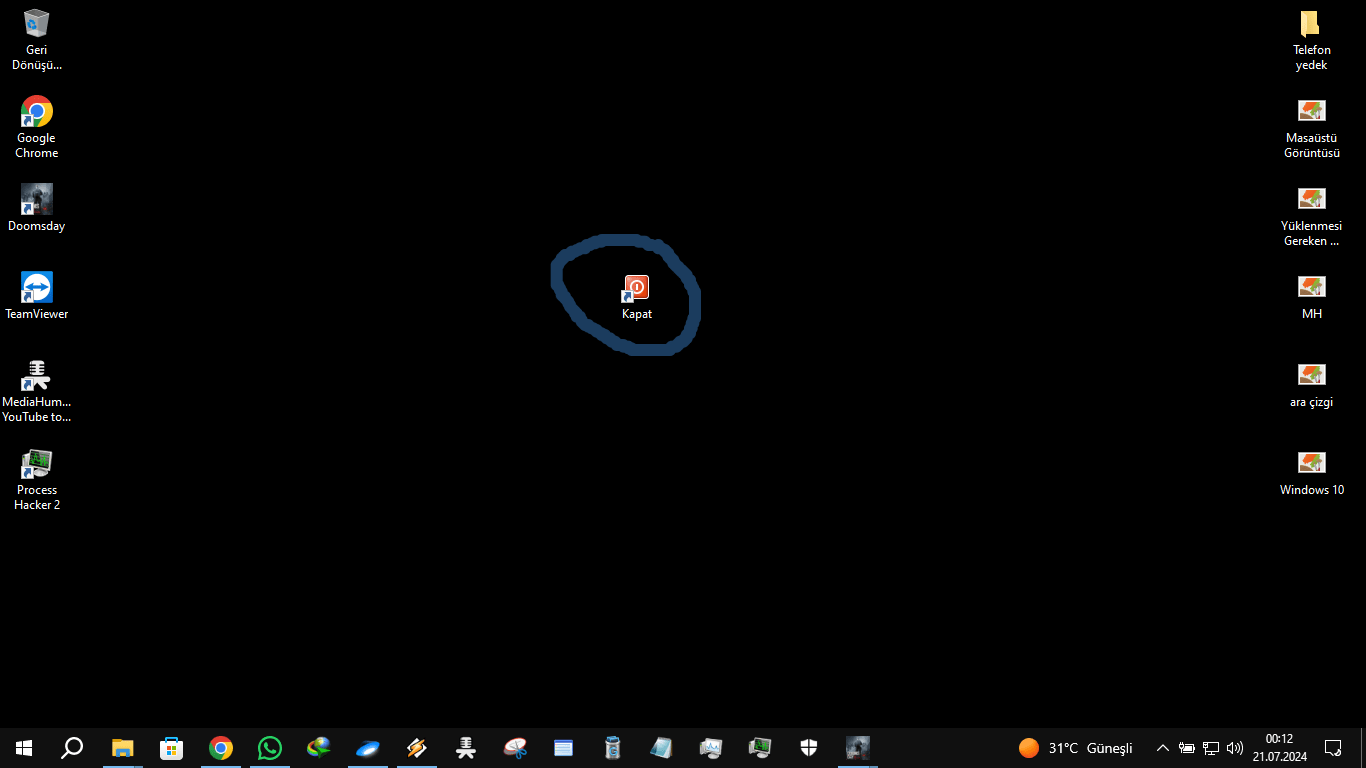The image size is (1366, 768).
Task: Open the Windows Start menu
Action: click(24, 748)
